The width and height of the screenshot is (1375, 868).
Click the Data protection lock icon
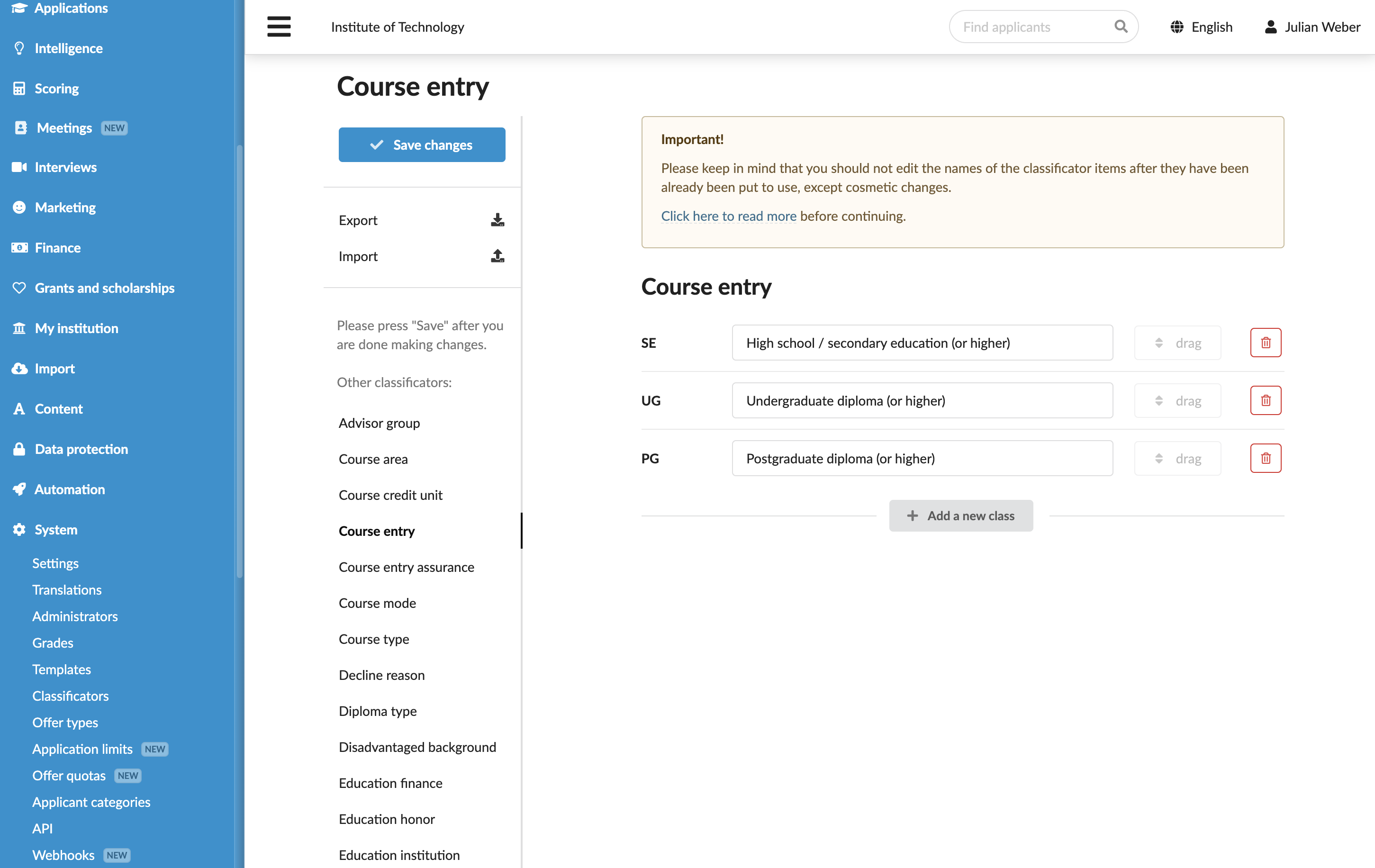[x=19, y=449]
